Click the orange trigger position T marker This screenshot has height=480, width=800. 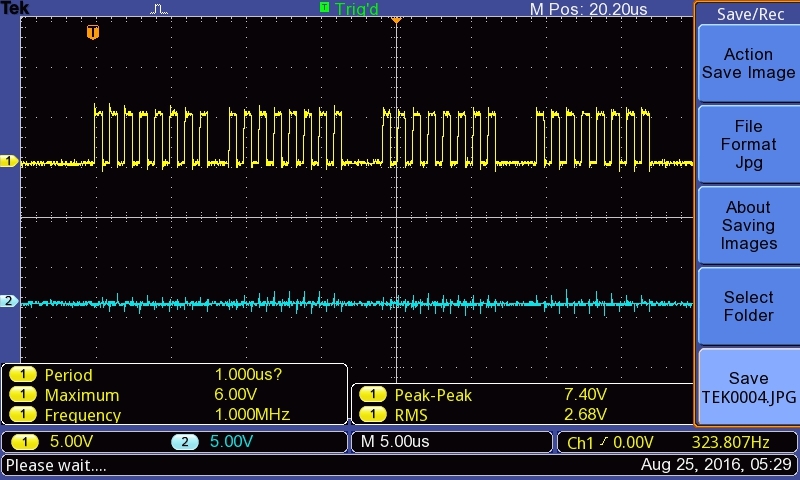pyautogui.click(x=93, y=32)
